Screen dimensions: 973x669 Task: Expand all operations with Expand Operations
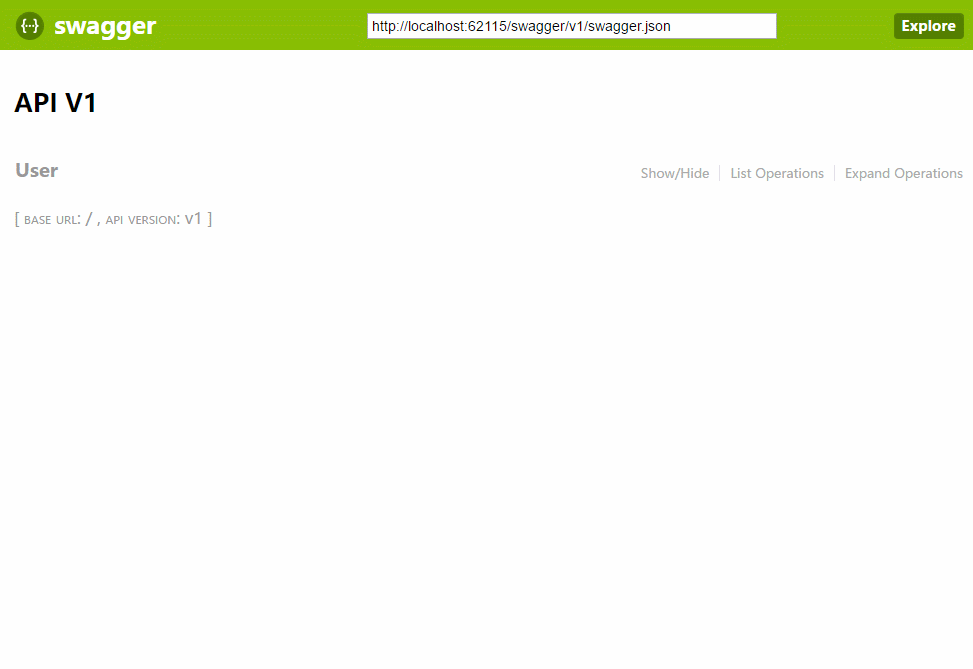tap(903, 173)
